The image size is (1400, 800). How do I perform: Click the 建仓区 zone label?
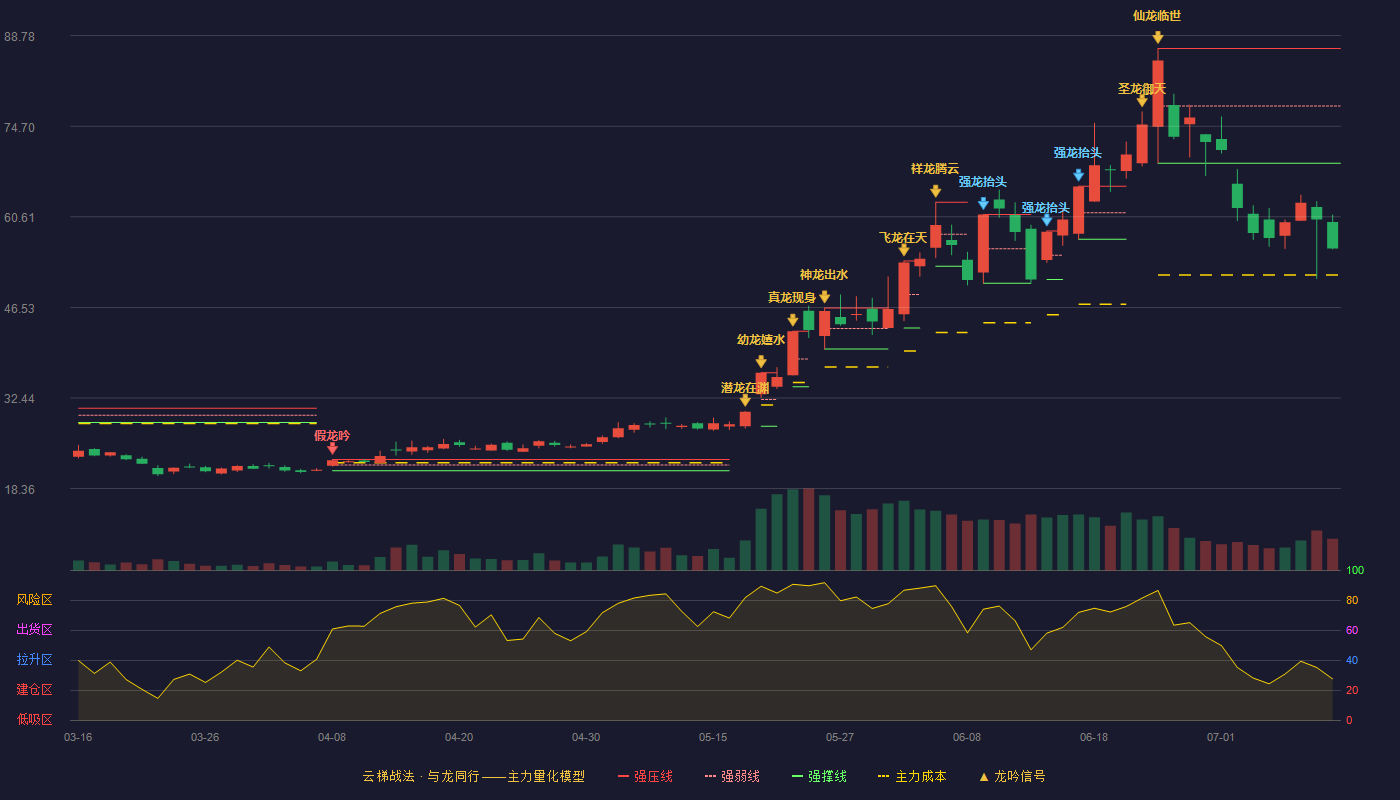tap(34, 690)
